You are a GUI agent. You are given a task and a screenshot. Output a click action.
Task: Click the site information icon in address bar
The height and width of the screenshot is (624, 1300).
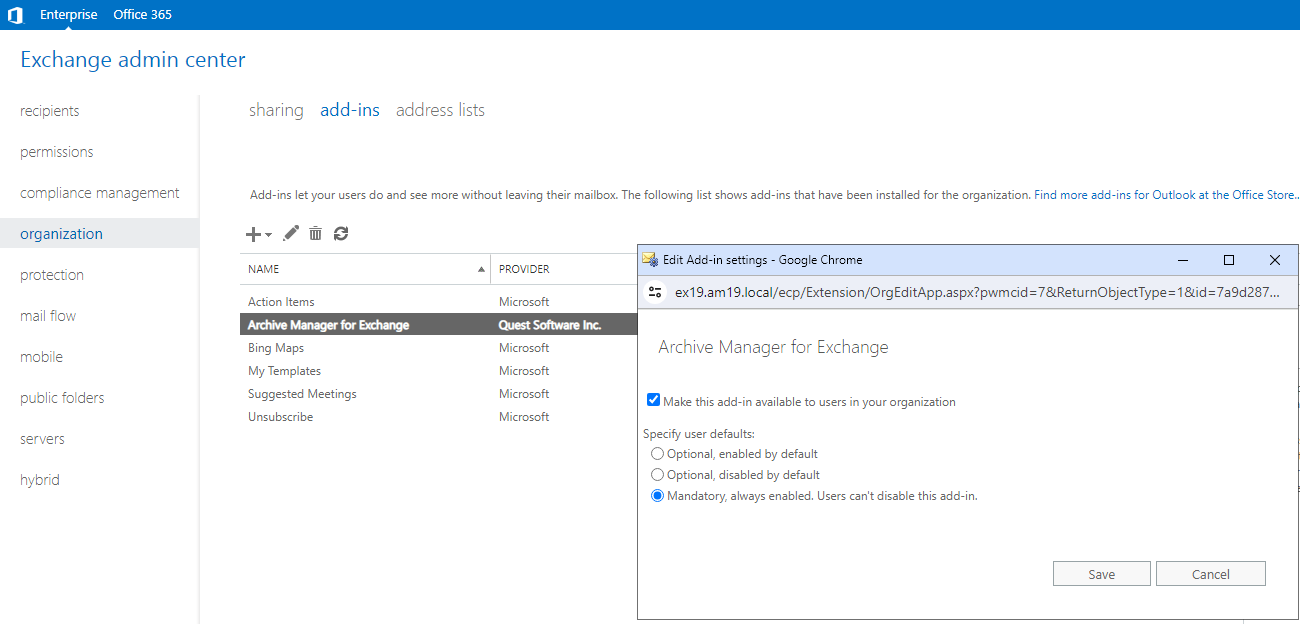(x=655, y=292)
